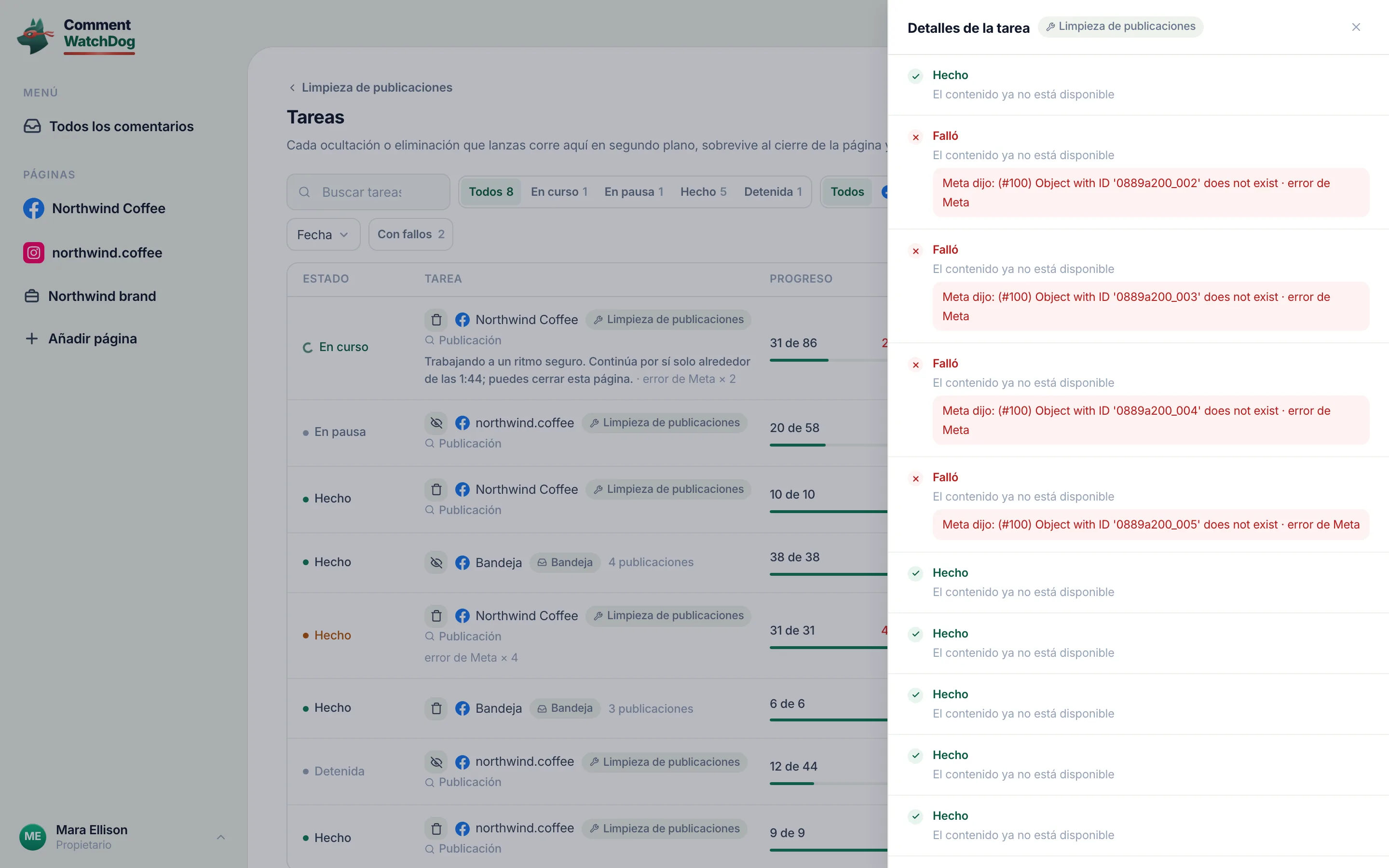Click the '9 de 9' progress text
Screen dimensions: 1389x868
(x=787, y=833)
